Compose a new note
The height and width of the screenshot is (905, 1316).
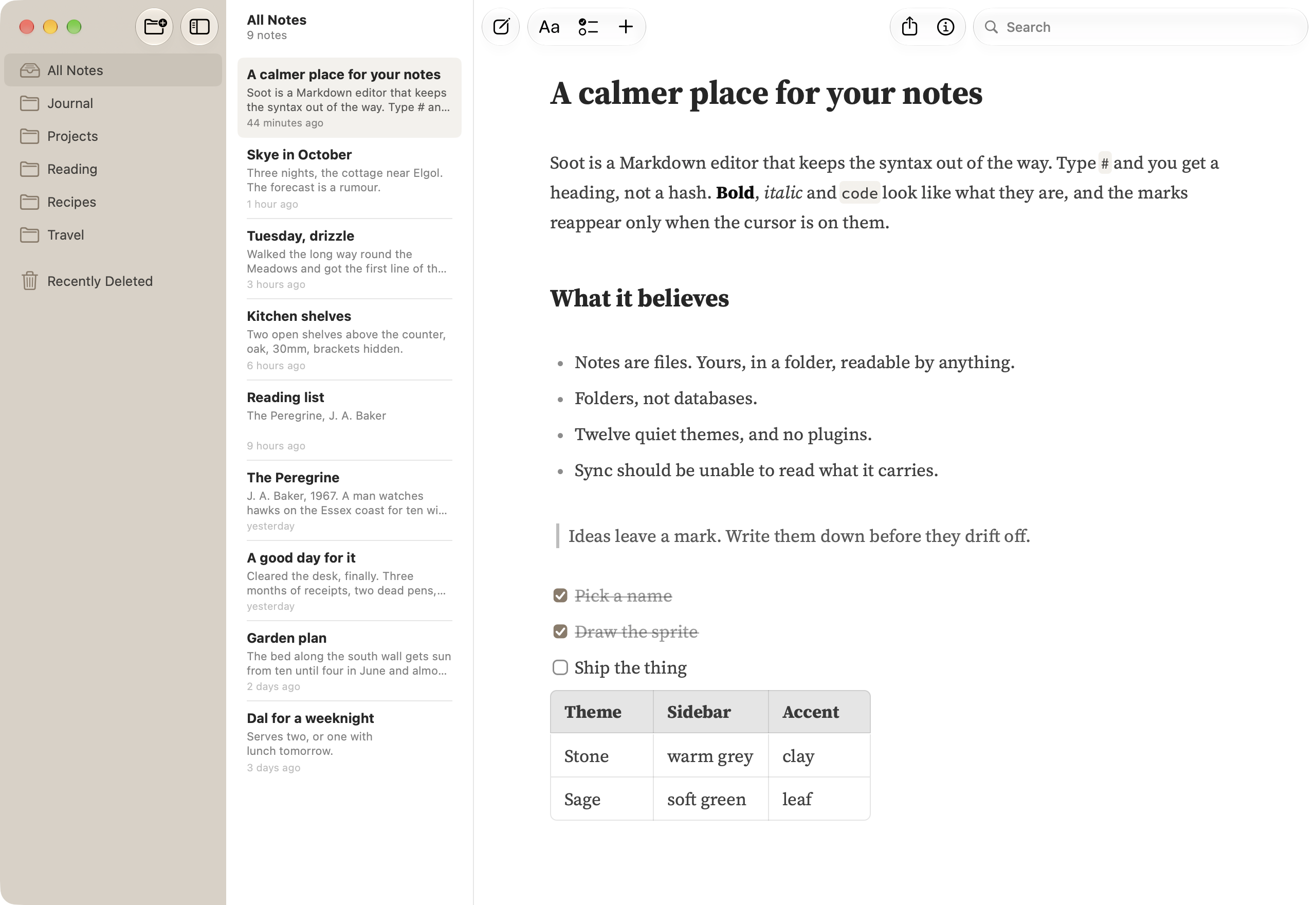501,27
